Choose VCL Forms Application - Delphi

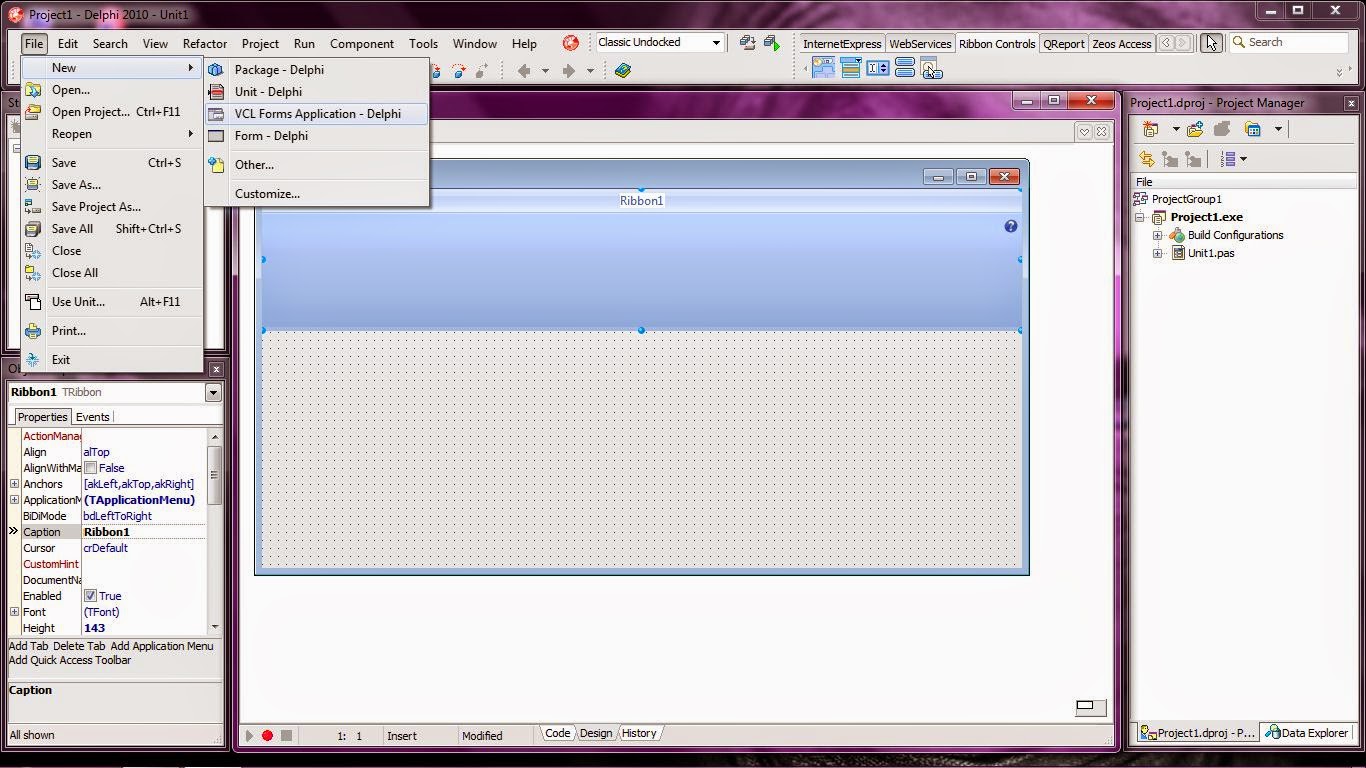pyautogui.click(x=317, y=114)
